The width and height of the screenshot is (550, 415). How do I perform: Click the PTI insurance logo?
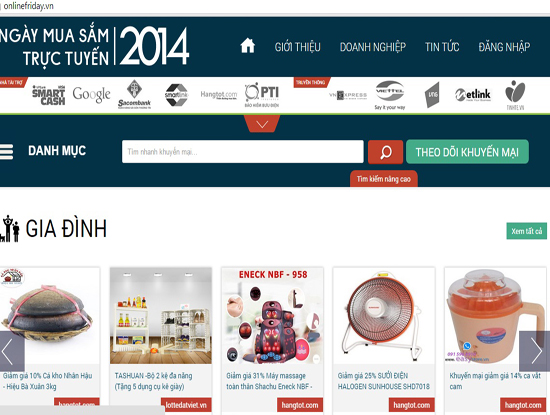(262, 95)
